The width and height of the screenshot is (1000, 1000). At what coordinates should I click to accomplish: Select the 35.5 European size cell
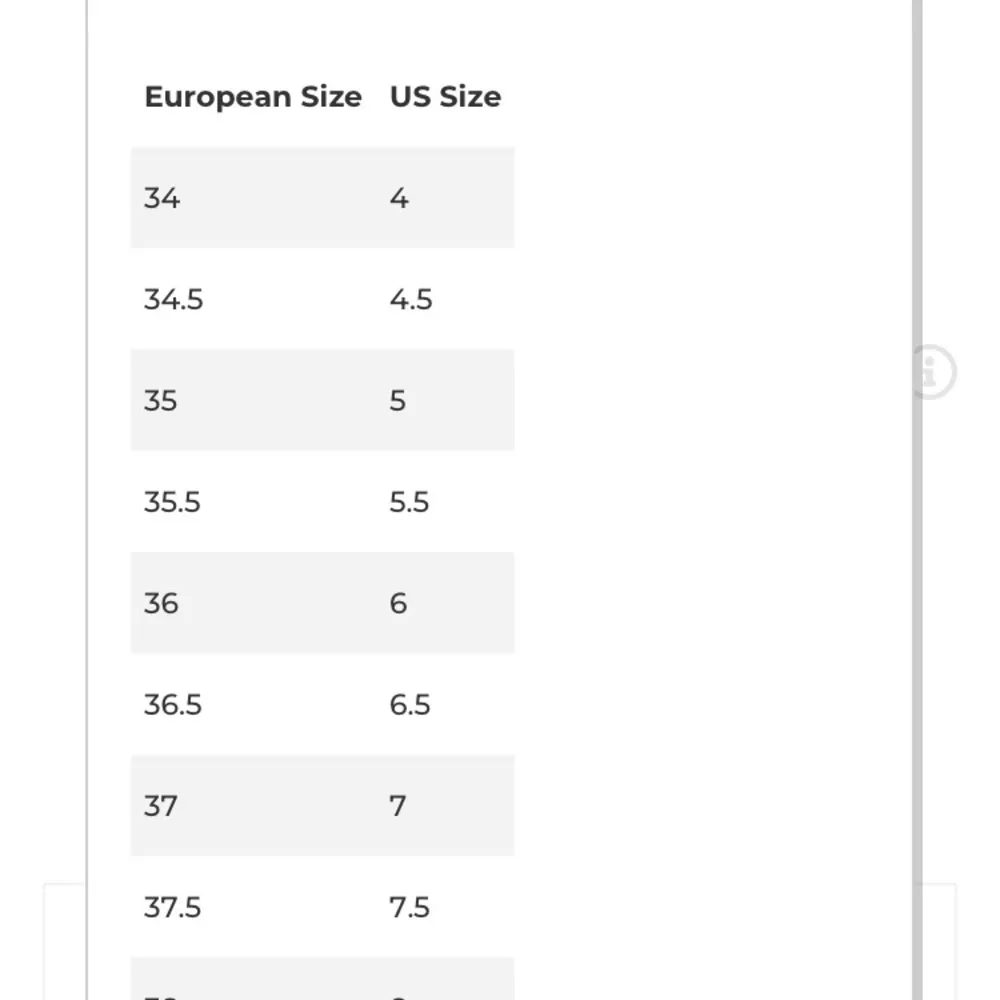pyautogui.click(x=172, y=501)
